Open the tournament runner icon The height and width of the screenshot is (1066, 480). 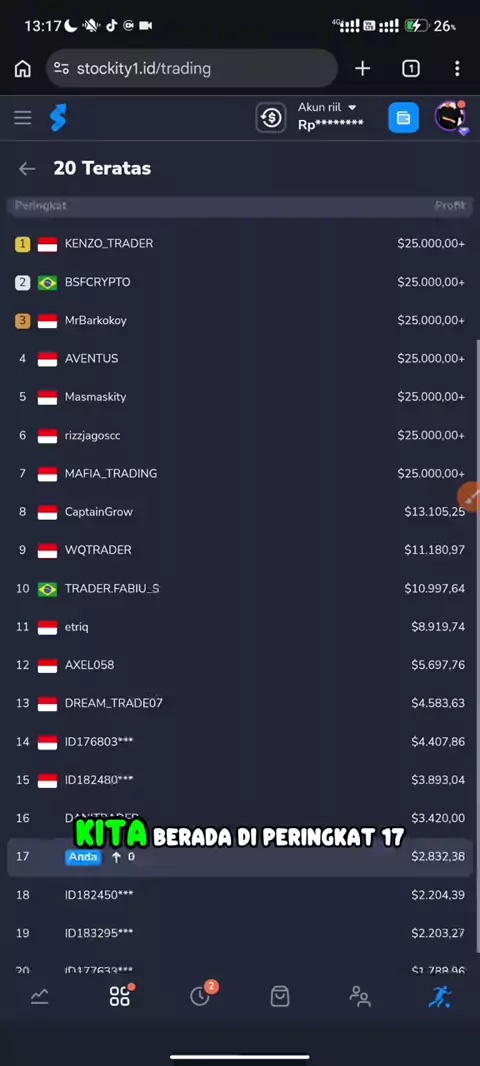[440, 997]
